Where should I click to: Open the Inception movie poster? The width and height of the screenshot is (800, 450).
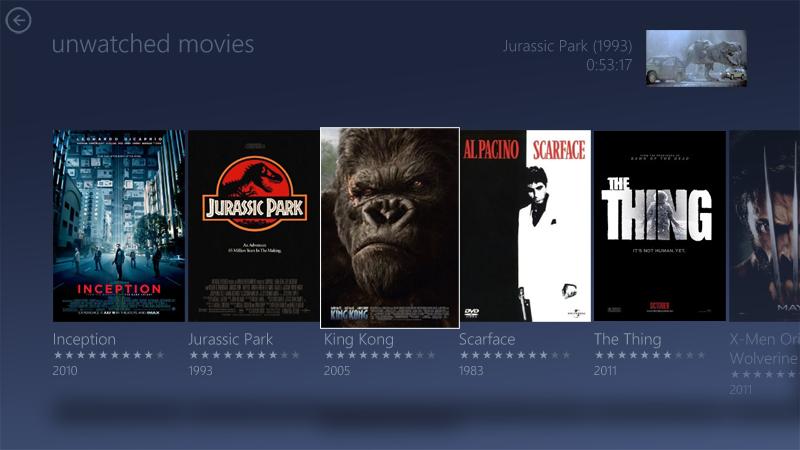click(x=119, y=226)
